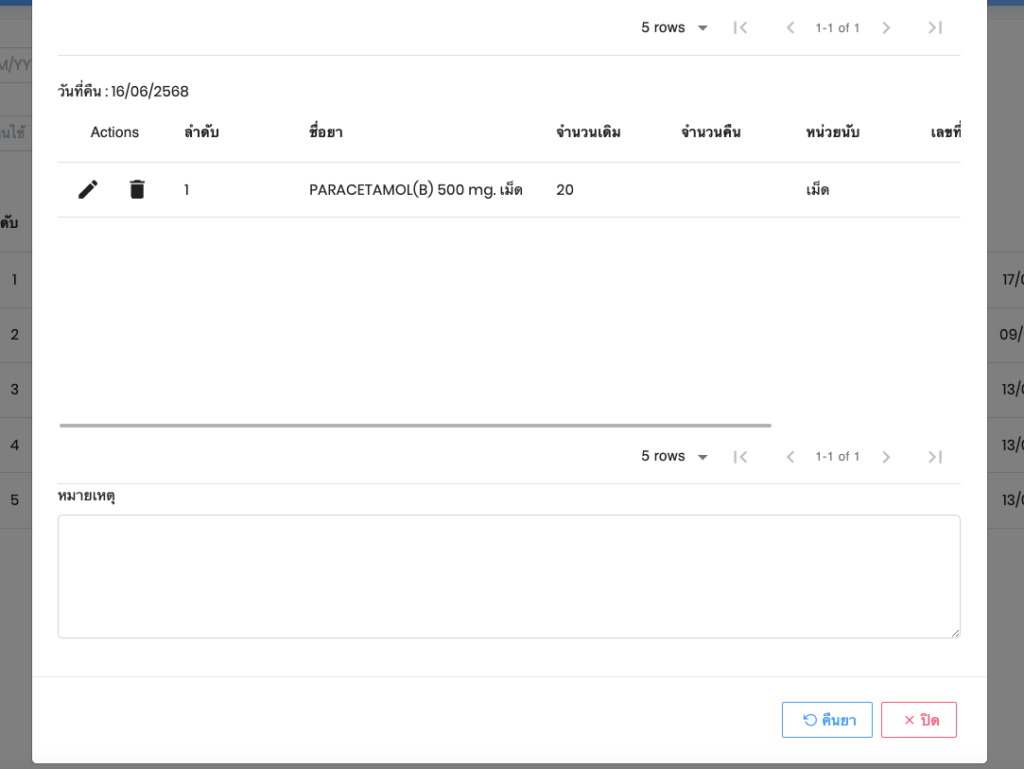Delete the PARACETAMOL row with trash icon

(x=137, y=189)
